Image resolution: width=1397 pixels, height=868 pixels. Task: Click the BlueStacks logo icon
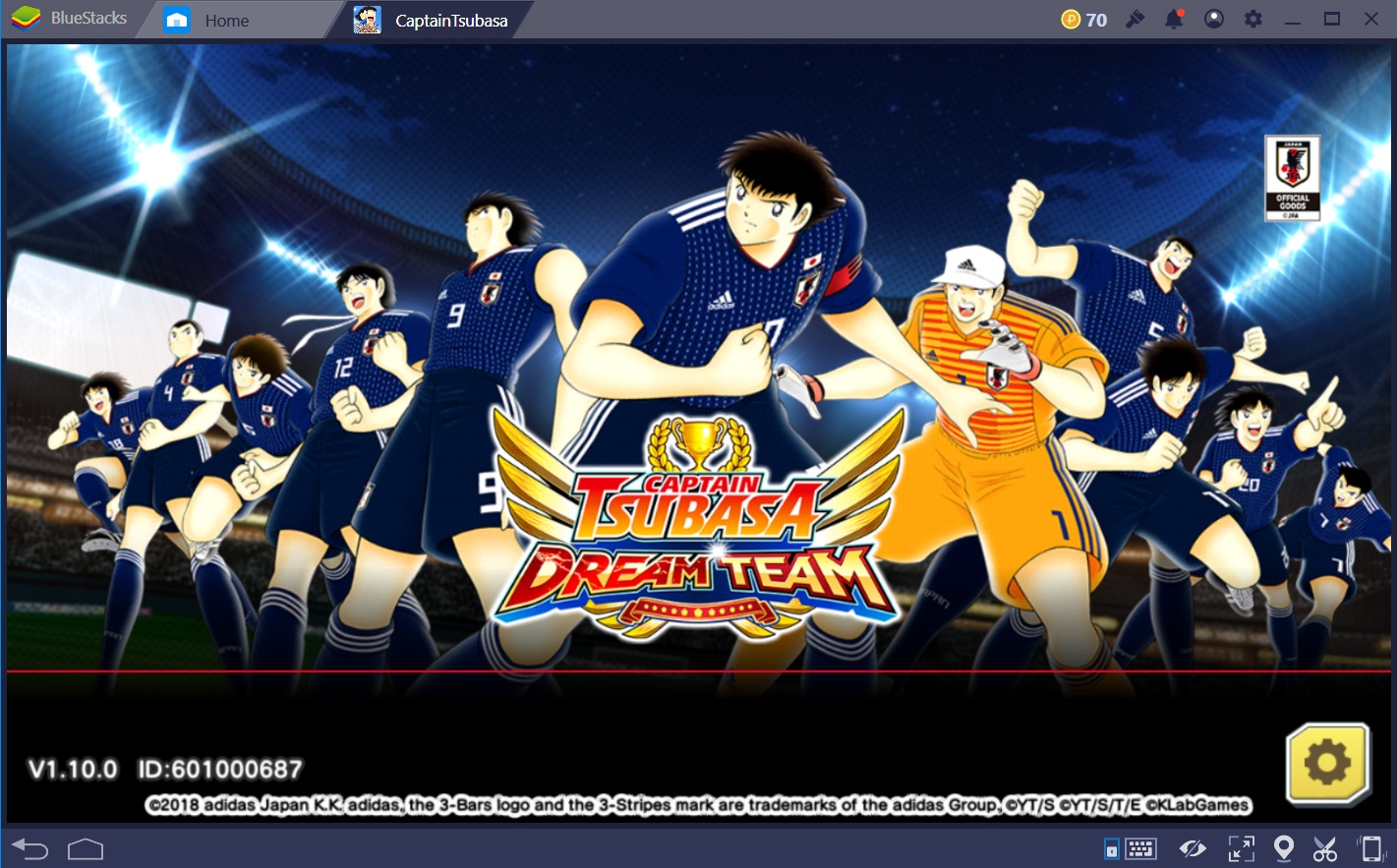27,18
